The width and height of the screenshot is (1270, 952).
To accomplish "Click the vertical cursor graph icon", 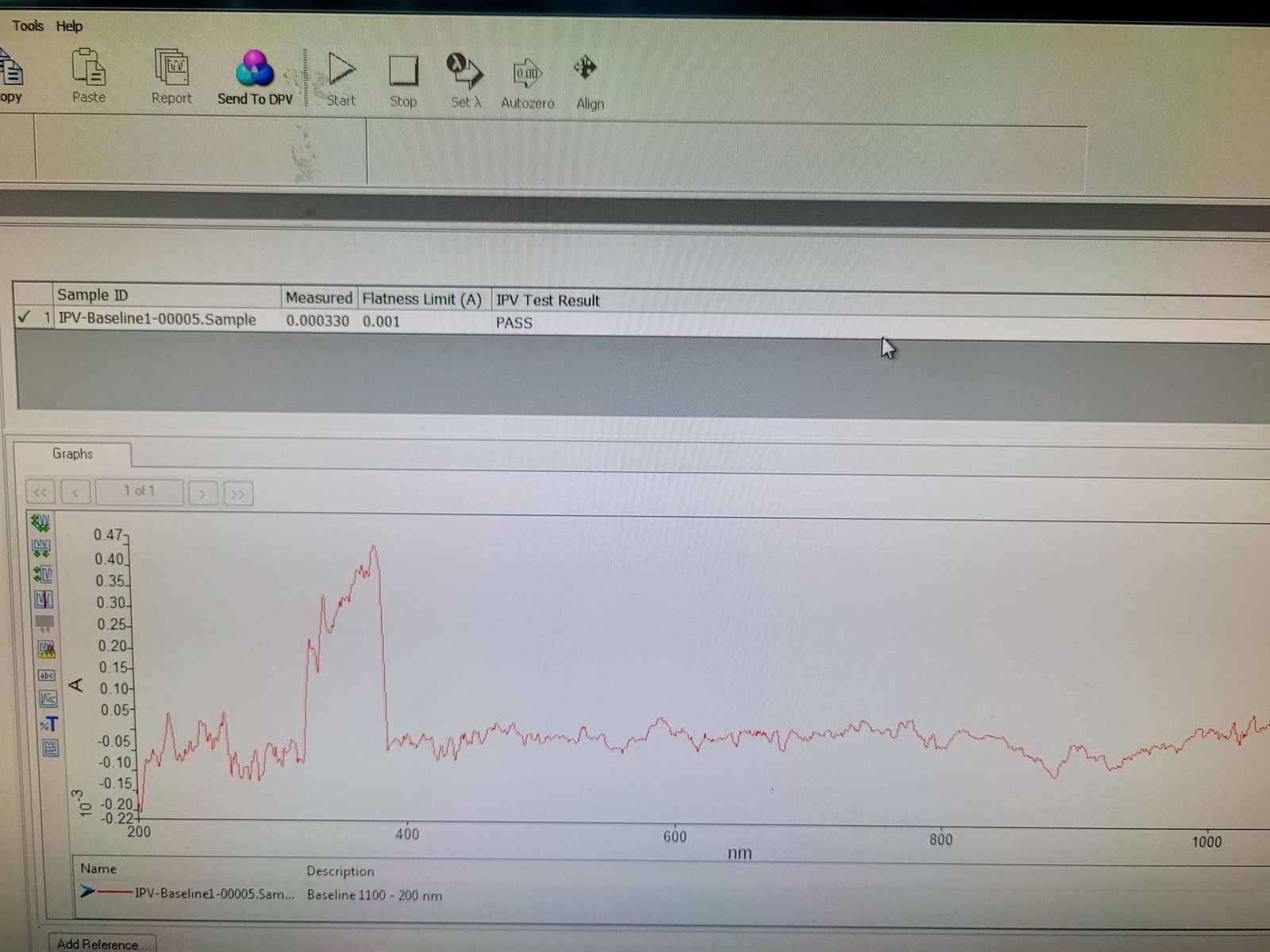I will click(44, 599).
